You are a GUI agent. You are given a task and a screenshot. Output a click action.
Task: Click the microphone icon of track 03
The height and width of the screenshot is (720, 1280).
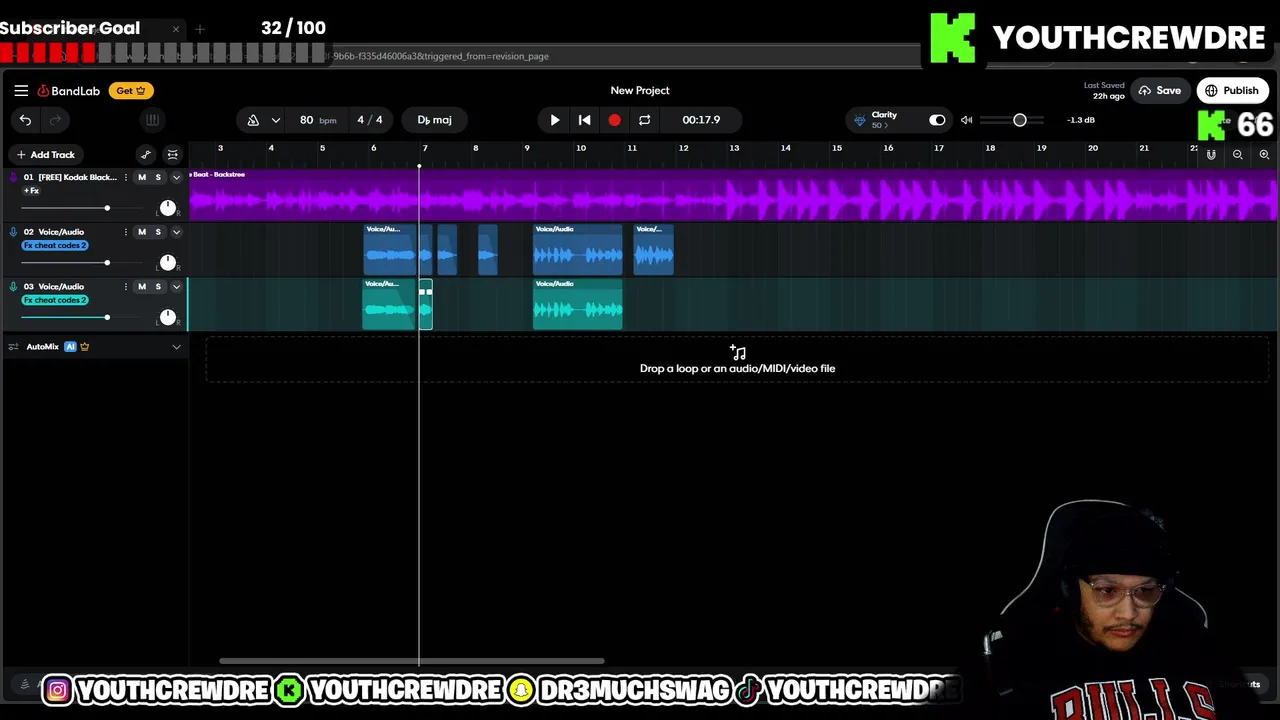click(13, 287)
